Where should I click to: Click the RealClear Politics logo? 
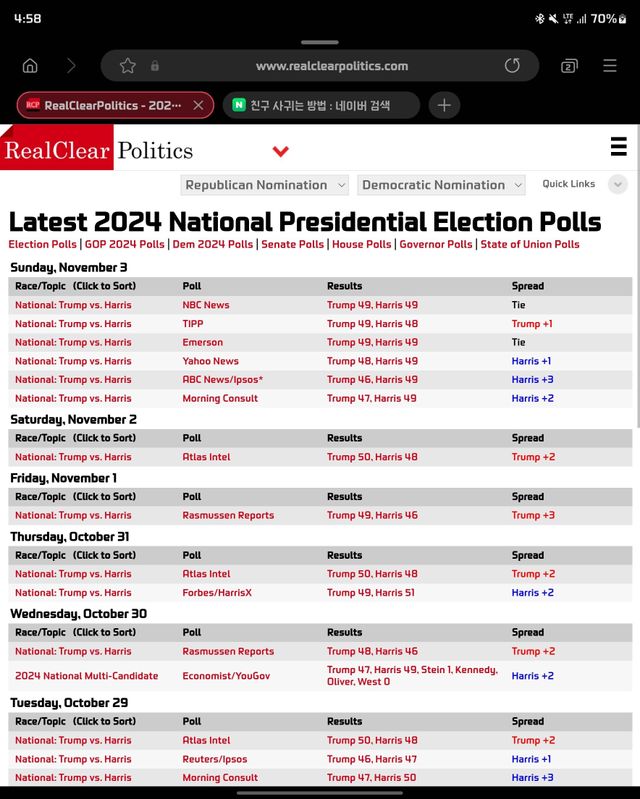tap(98, 151)
